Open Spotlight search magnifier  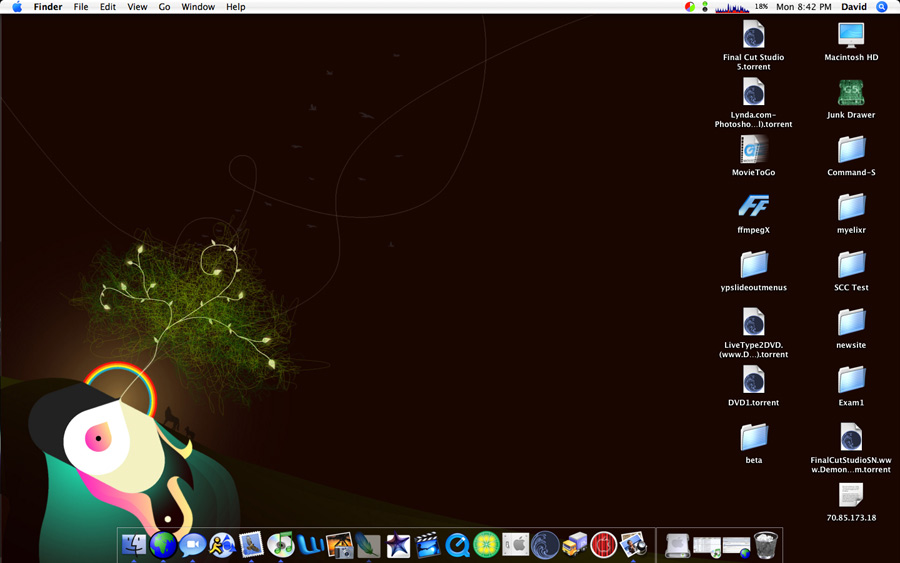tap(882, 7)
